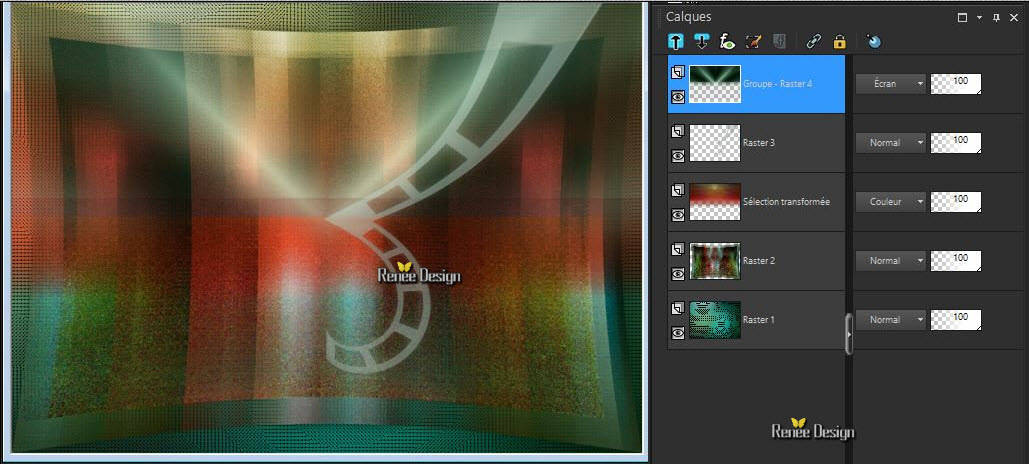This screenshot has width=1029, height=464.
Task: Open Normal blend mode dropdown for Raster 1
Action: 891,320
